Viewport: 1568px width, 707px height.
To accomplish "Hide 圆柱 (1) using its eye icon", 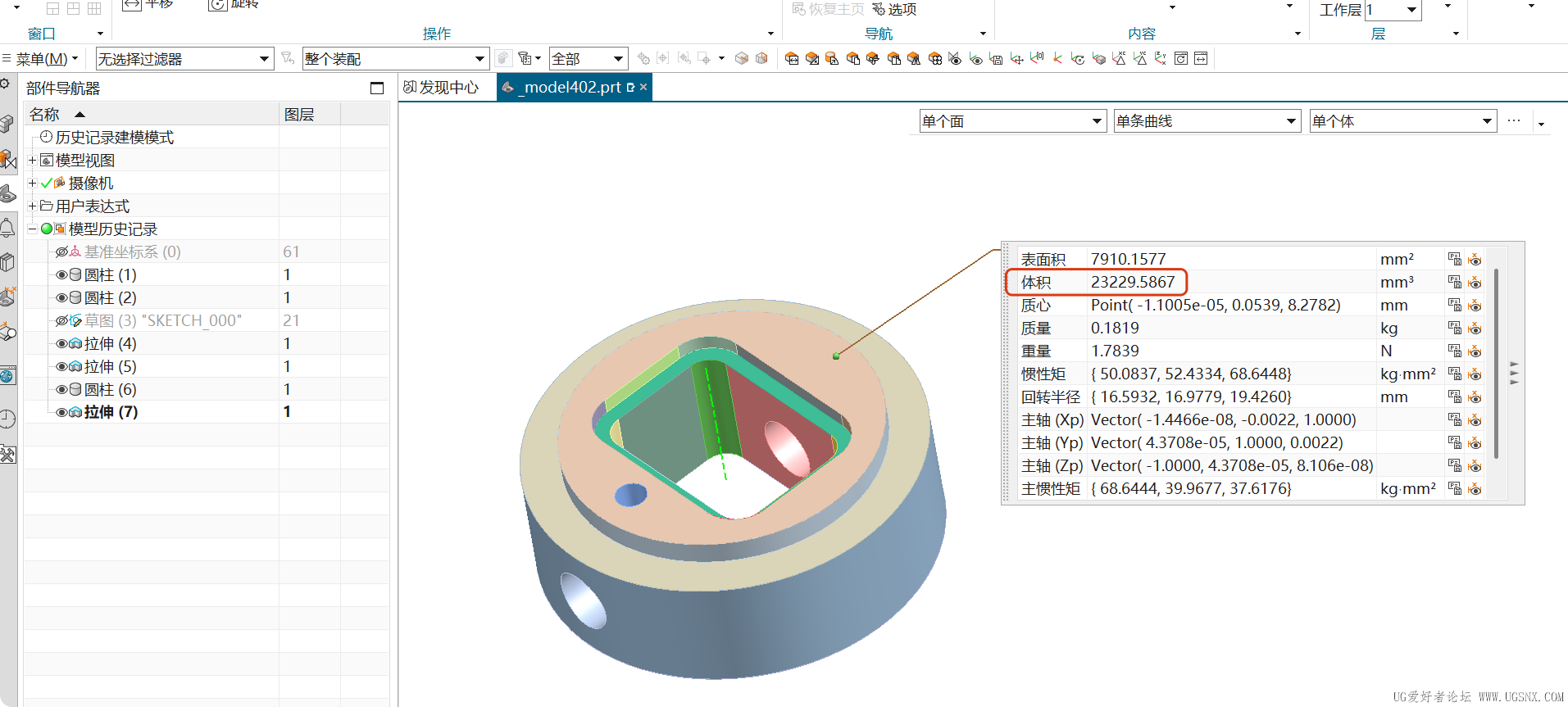I will coord(61,274).
